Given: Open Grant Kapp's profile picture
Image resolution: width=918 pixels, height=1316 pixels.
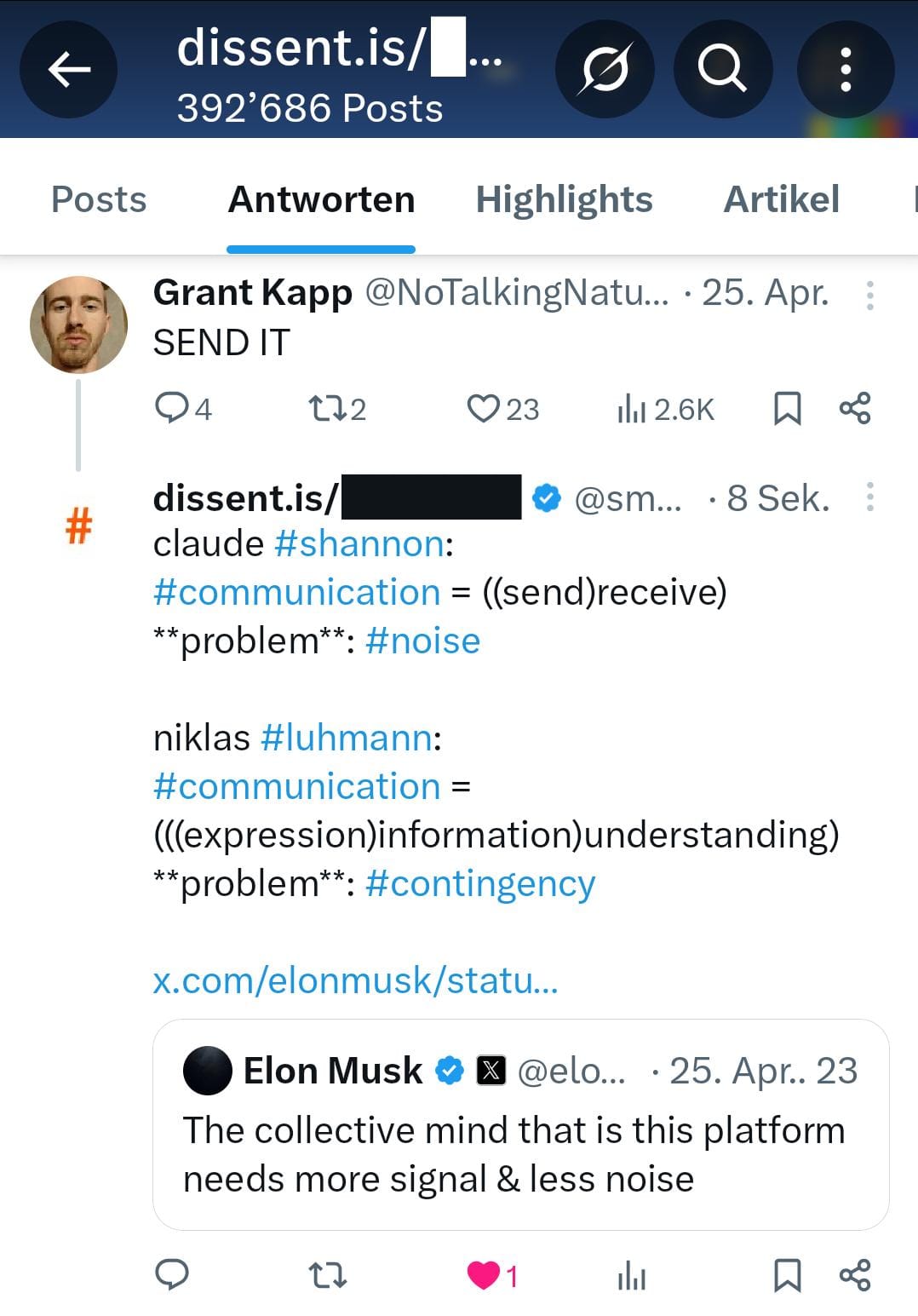Looking at the screenshot, I should click(x=78, y=325).
